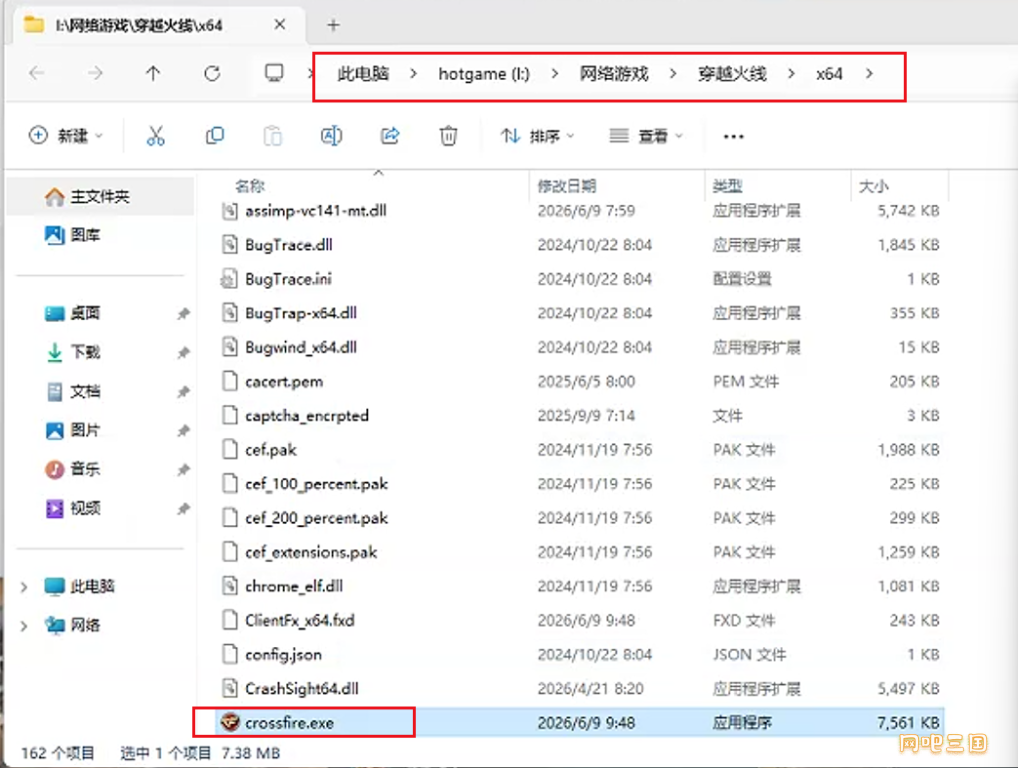1018x768 pixels.
Task: Open the 新建 (New) dropdown
Action: coord(66,136)
